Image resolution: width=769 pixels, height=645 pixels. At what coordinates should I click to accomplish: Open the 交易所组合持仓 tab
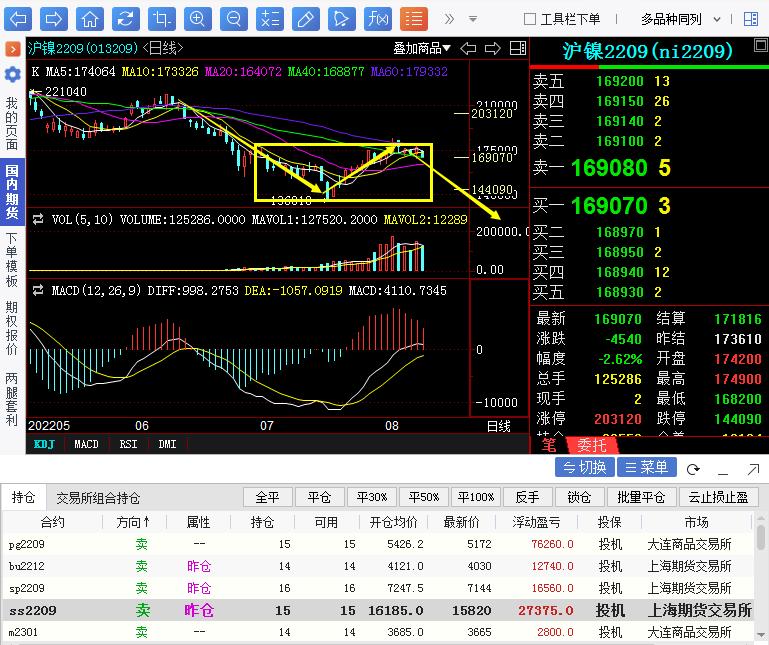pyautogui.click(x=98, y=497)
